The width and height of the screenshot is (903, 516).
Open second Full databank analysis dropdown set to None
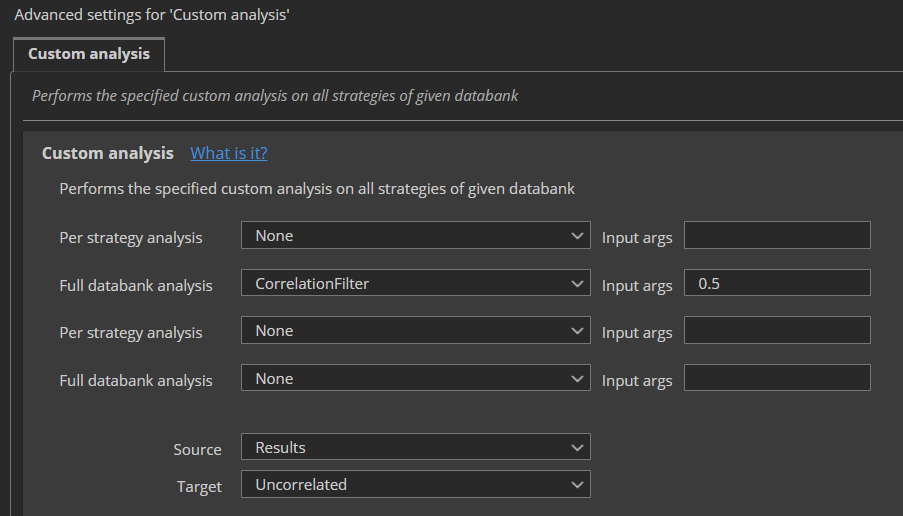(416, 378)
